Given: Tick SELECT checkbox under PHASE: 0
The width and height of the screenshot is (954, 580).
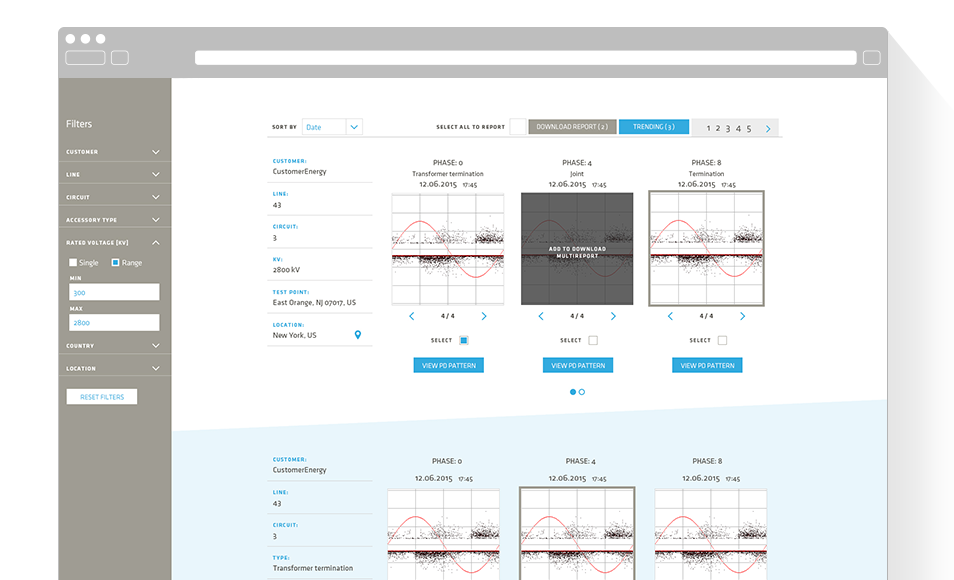Looking at the screenshot, I should coord(464,340).
